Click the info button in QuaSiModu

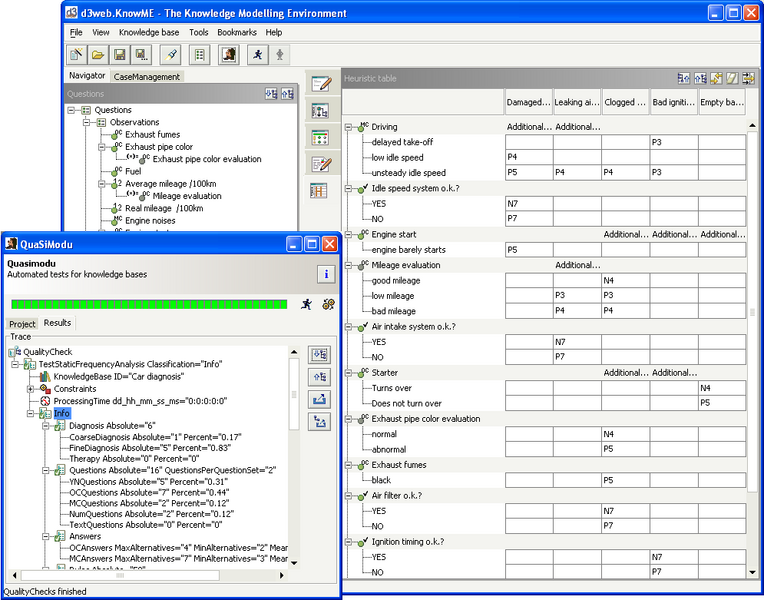[x=326, y=274]
